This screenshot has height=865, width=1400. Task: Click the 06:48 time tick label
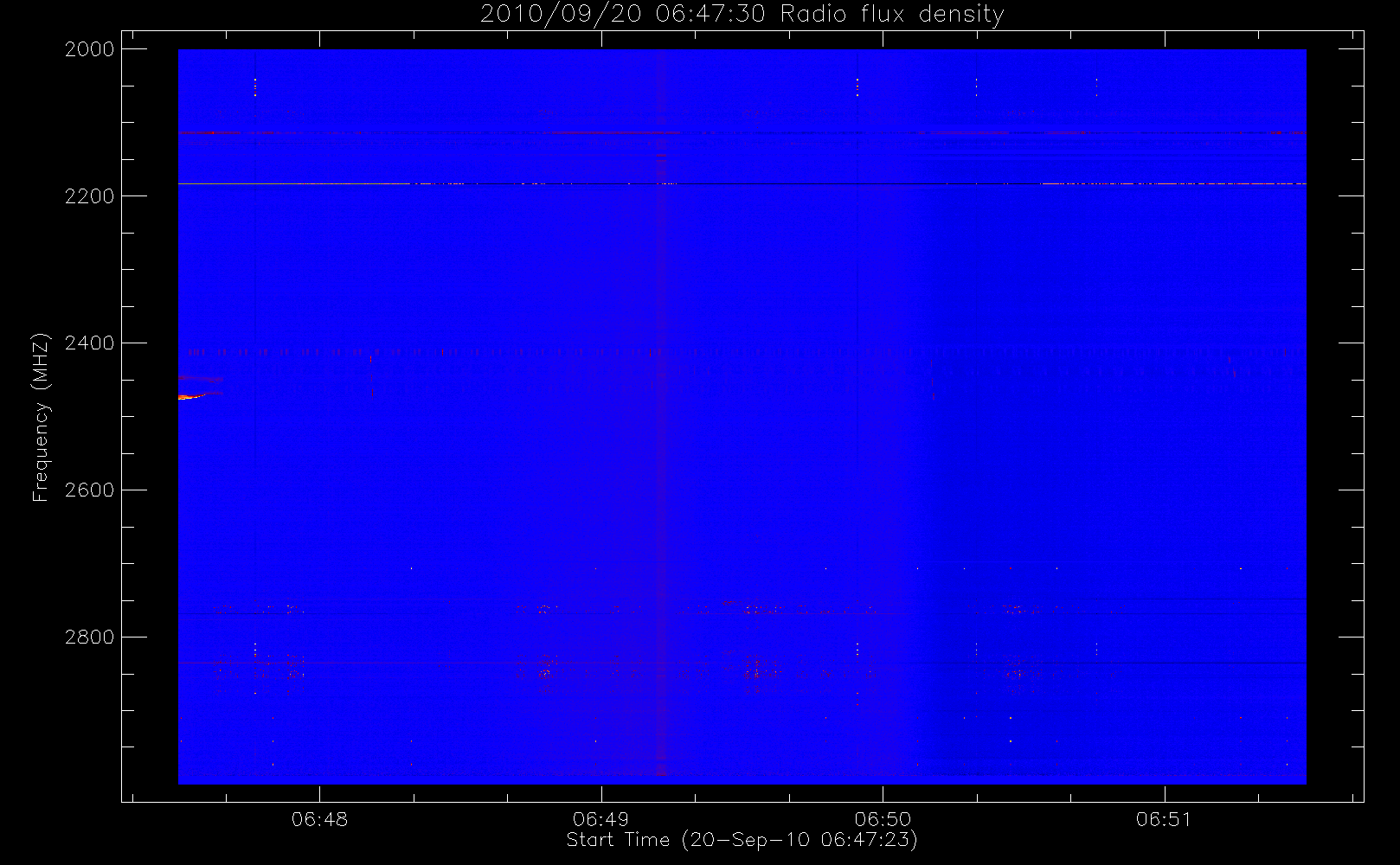319,819
